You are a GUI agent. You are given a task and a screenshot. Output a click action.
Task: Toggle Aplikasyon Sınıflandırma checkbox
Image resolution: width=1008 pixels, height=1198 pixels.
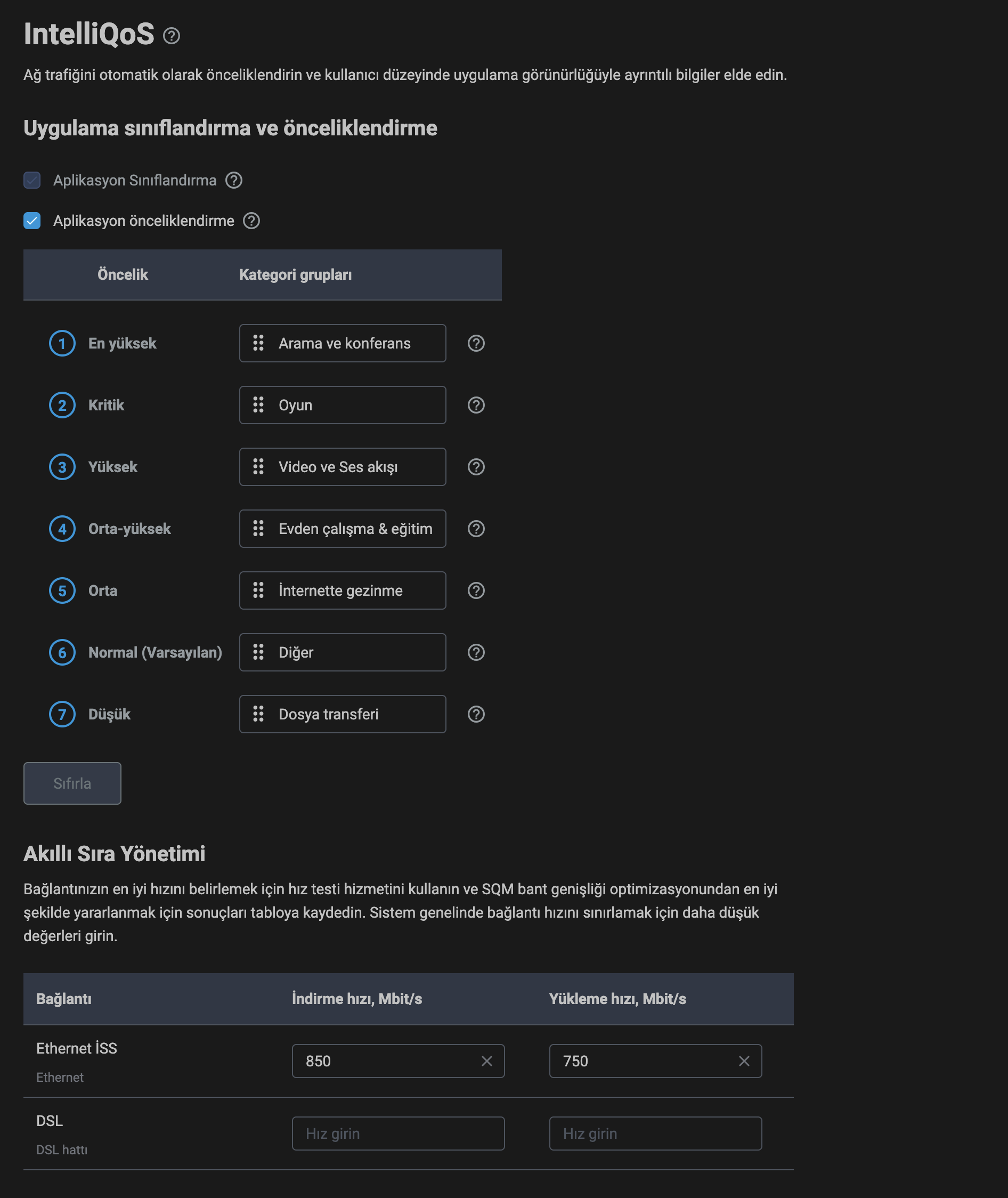tap(32, 180)
